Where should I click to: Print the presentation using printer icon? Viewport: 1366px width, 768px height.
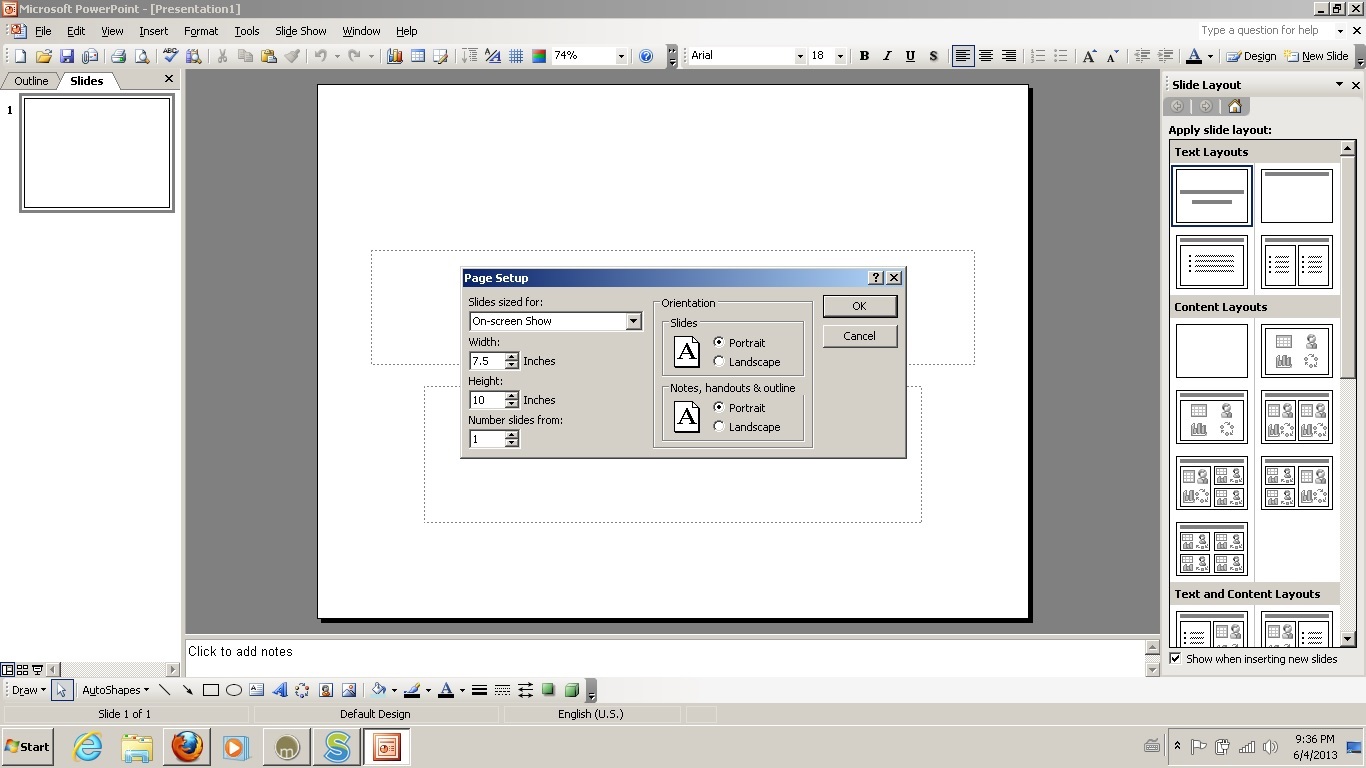coord(118,56)
